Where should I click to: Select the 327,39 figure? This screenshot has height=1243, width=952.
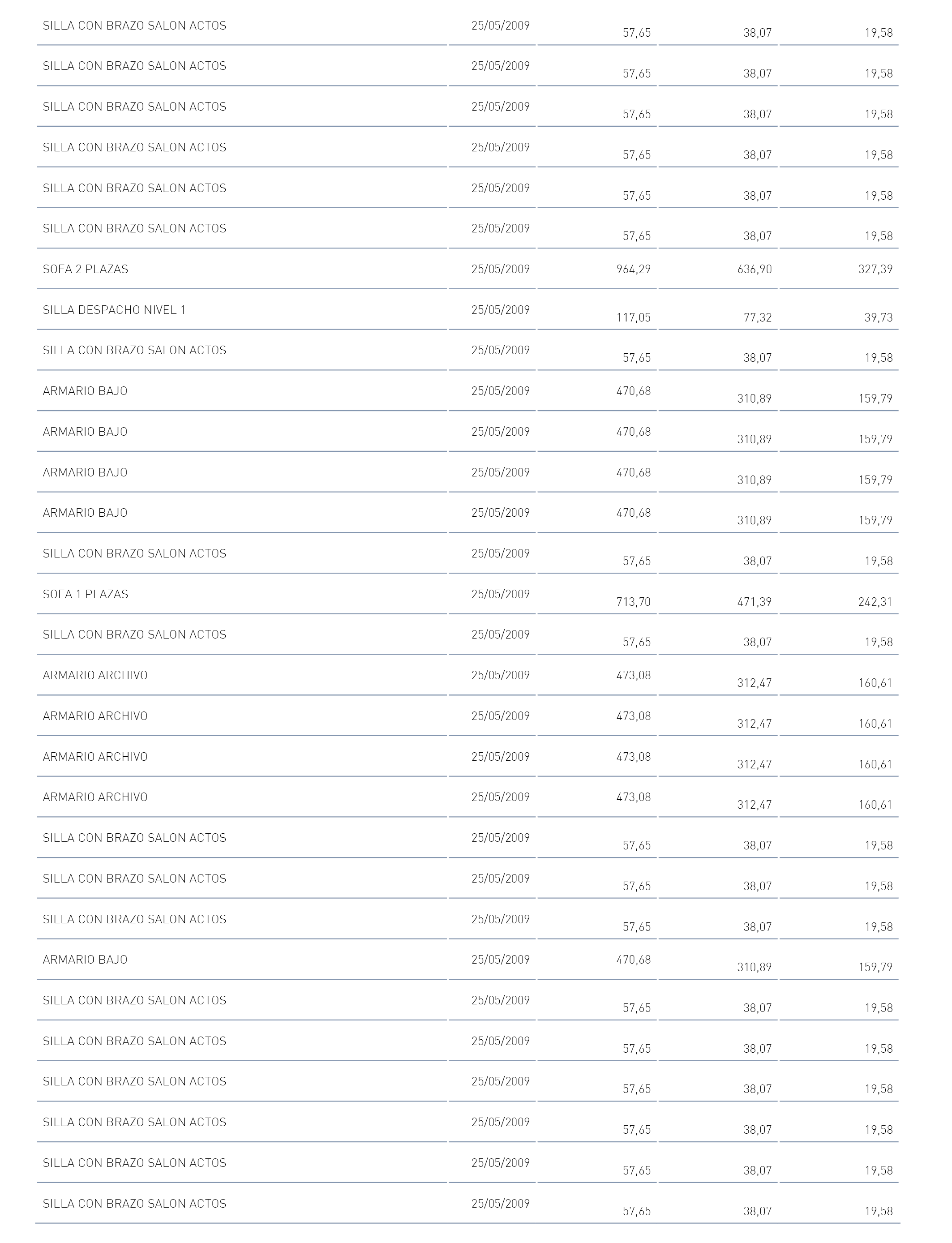pos(875,269)
